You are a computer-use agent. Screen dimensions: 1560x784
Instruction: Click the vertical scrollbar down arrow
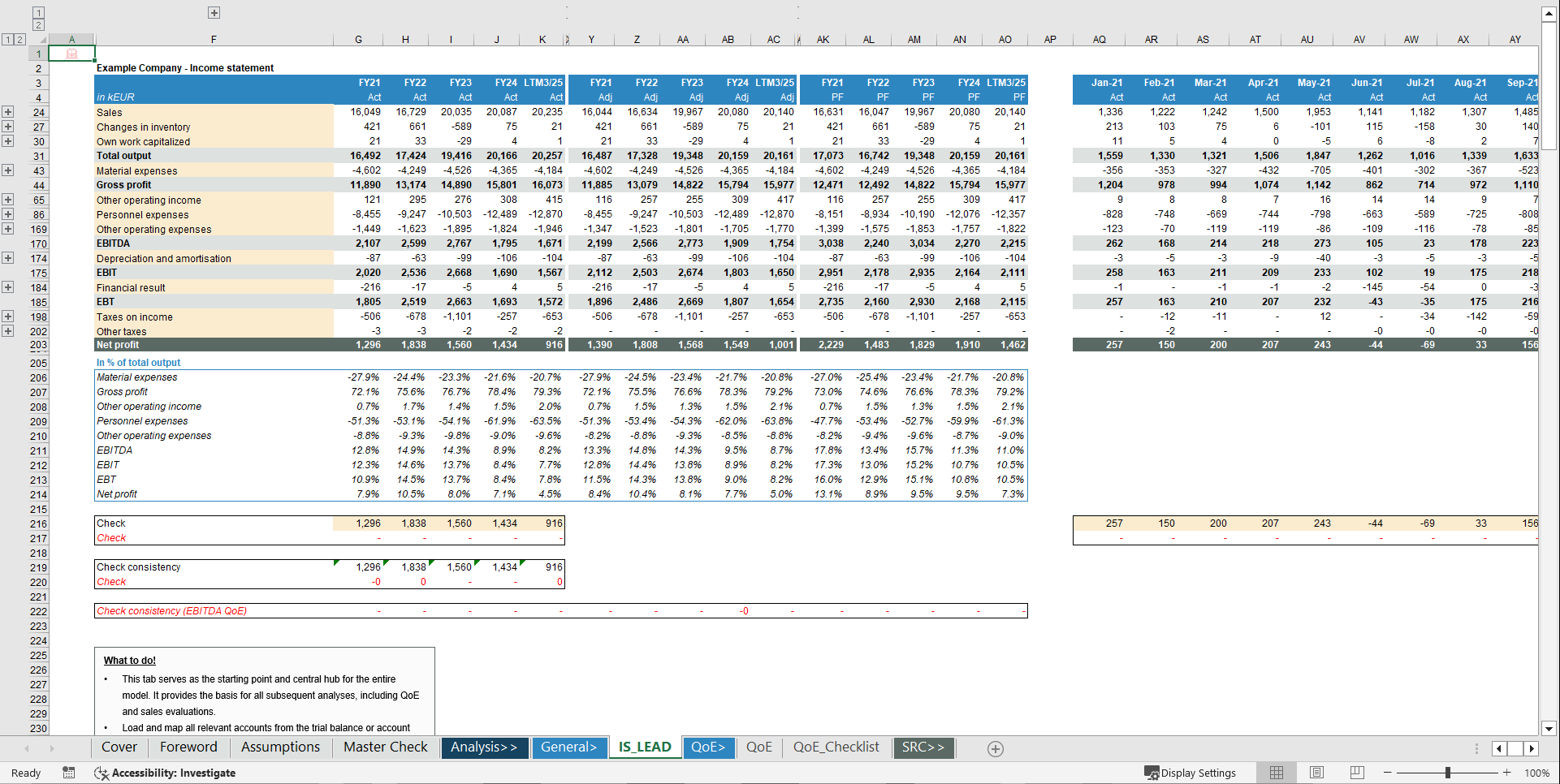pos(1550,729)
